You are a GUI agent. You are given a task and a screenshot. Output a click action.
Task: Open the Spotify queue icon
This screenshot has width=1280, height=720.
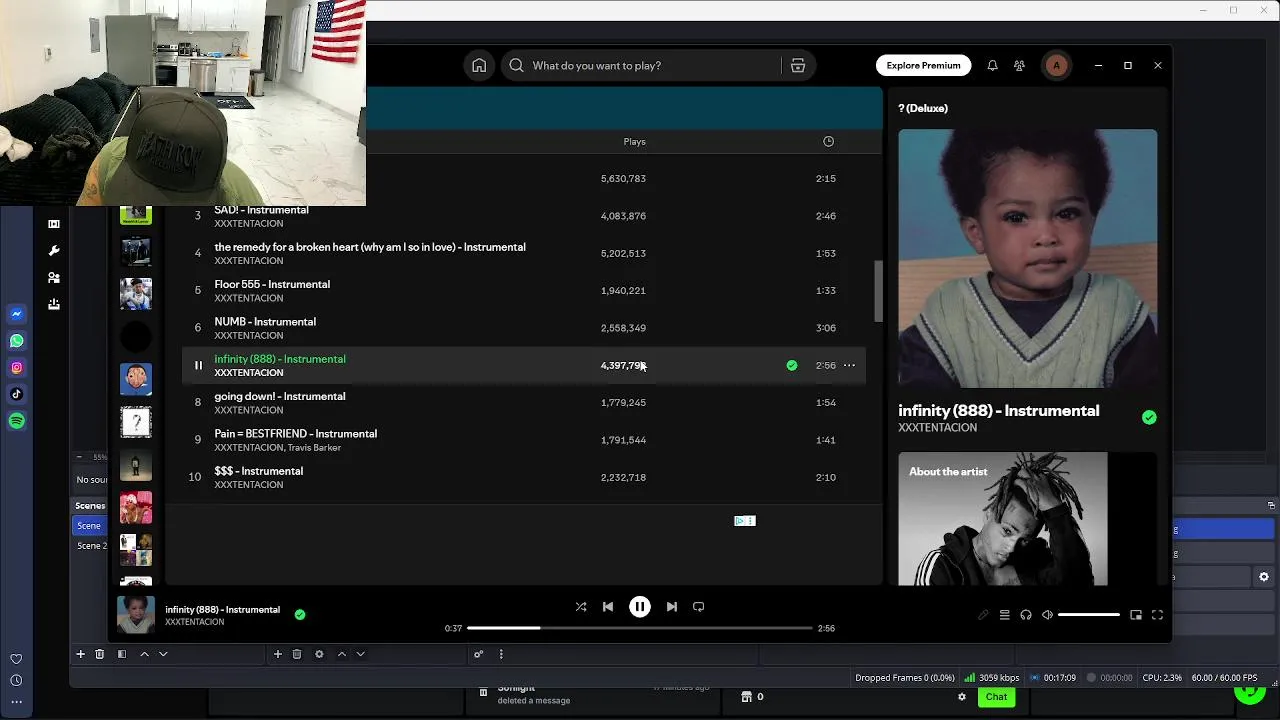(x=1004, y=615)
